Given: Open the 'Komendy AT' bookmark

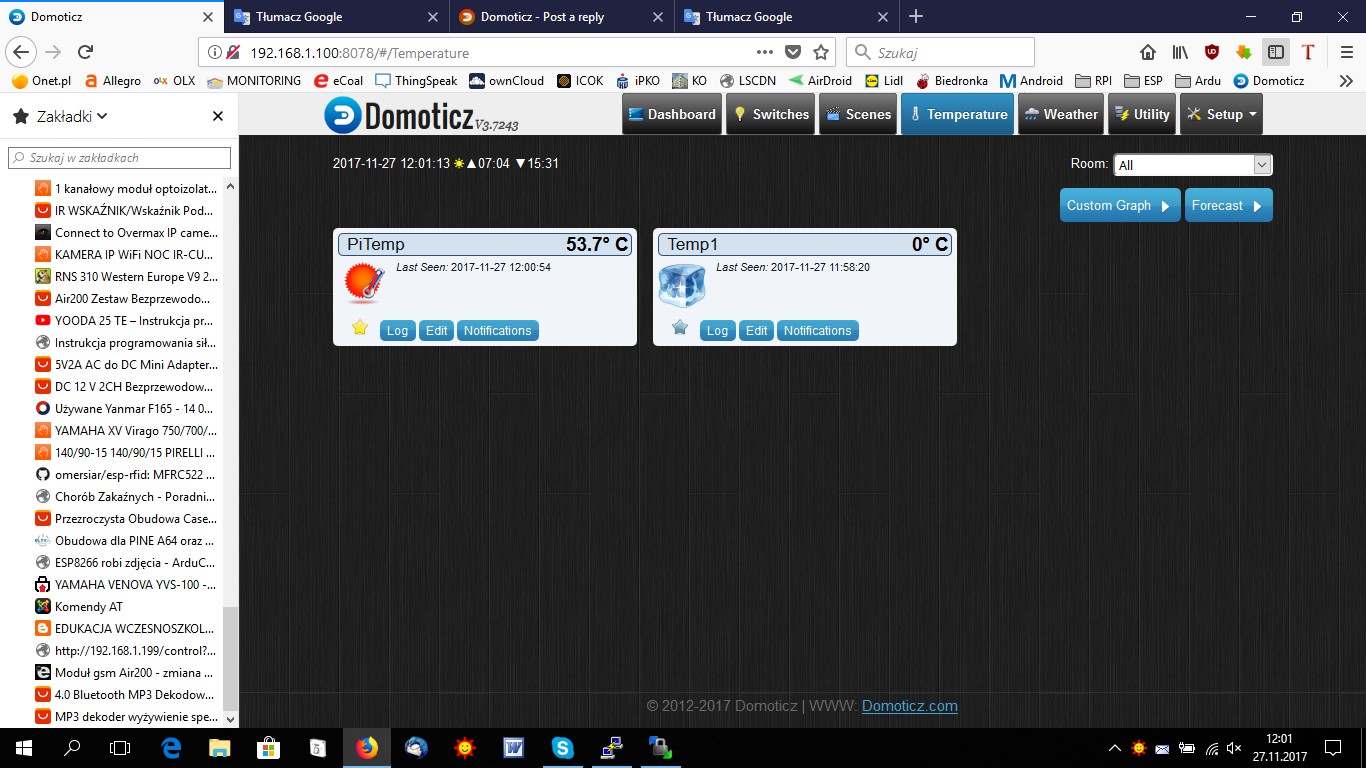Looking at the screenshot, I should [x=78, y=606].
